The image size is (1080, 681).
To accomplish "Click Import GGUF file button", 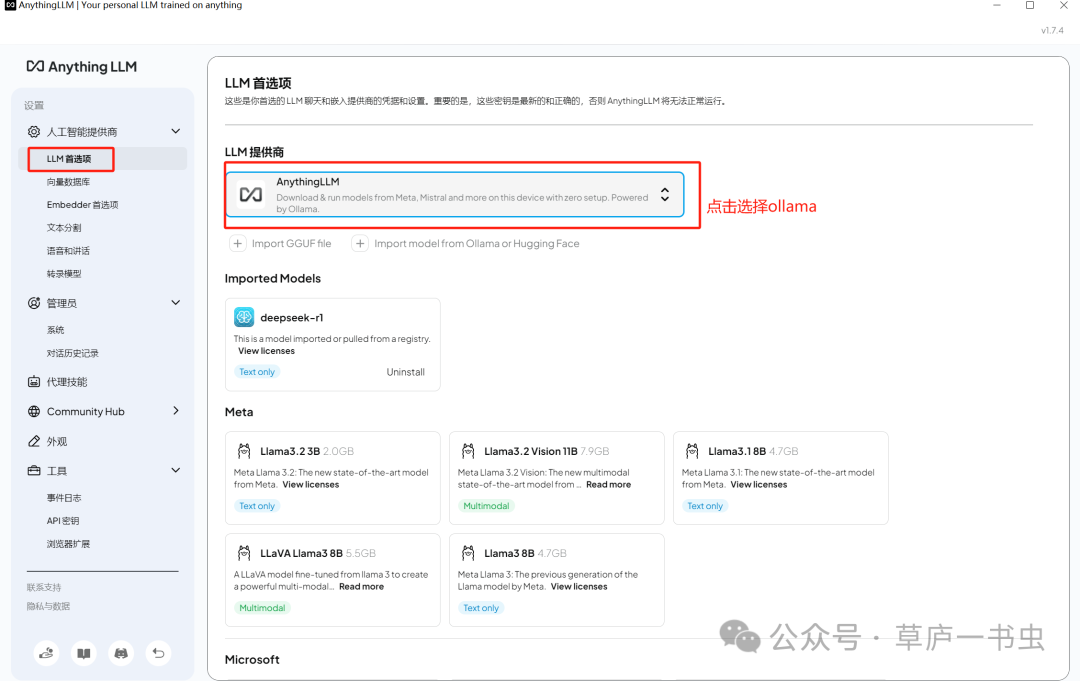I will (280, 244).
